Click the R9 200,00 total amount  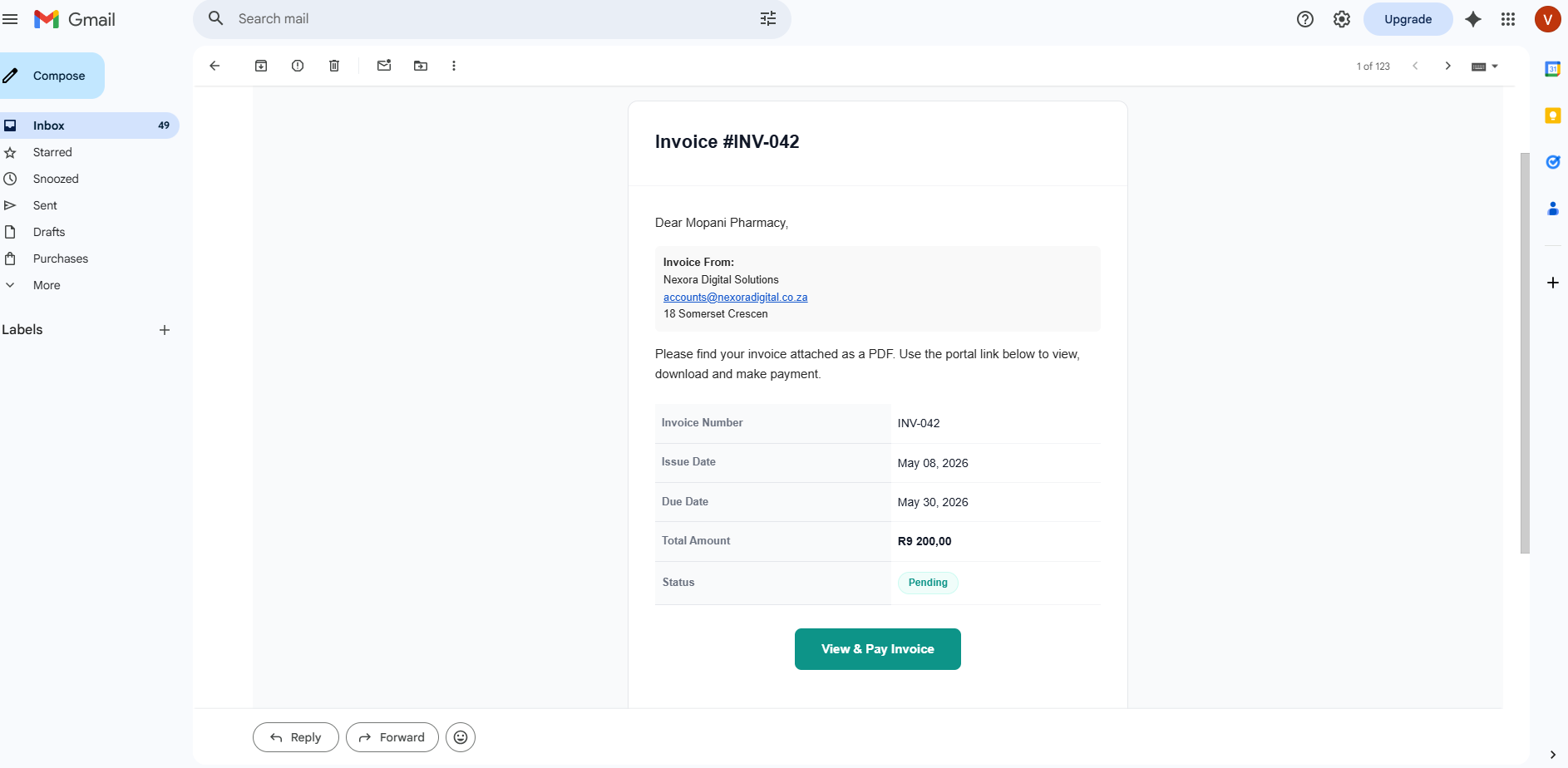925,541
